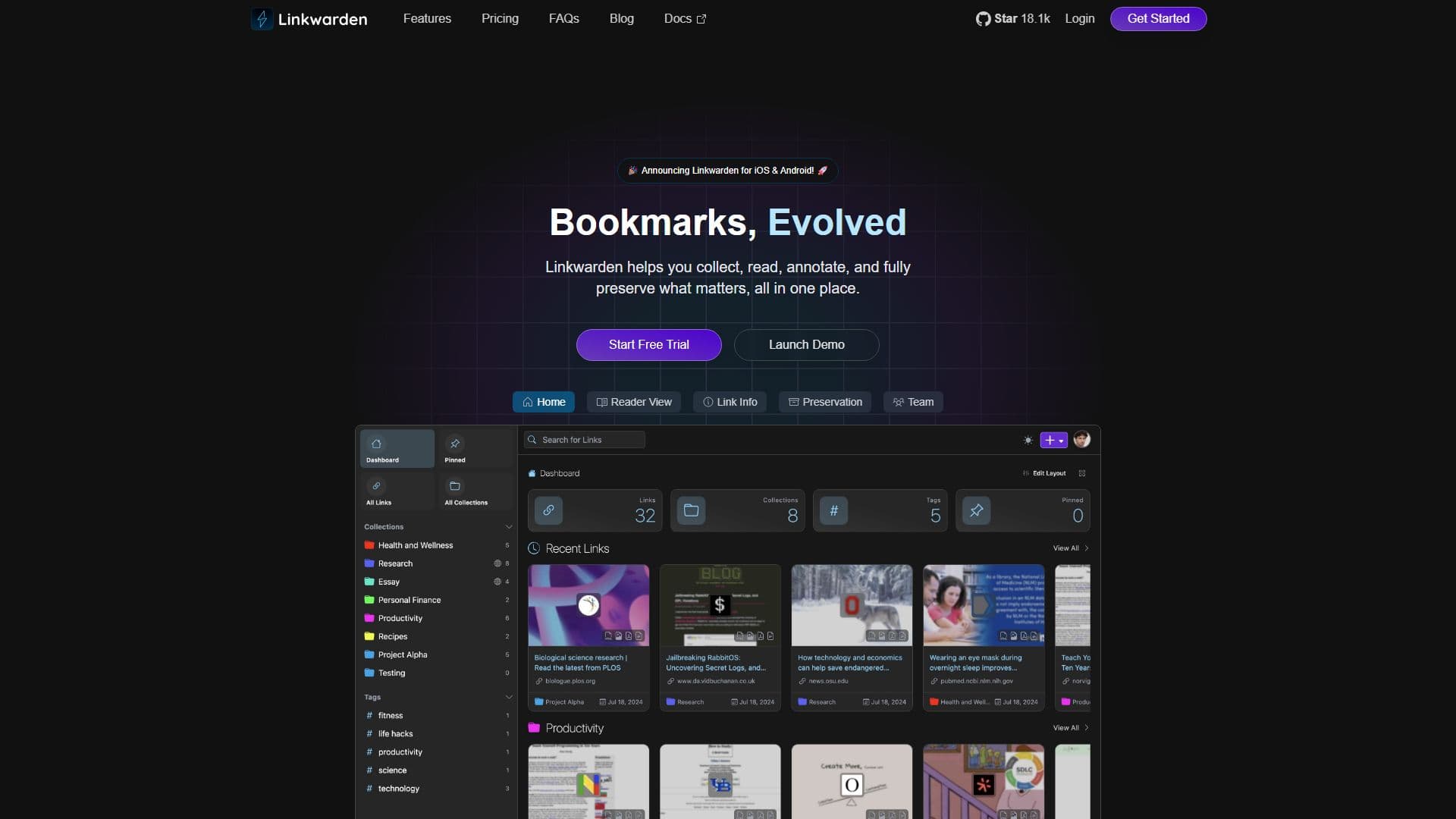The width and height of the screenshot is (1456, 819).
Task: Open the Project Alpha collection
Action: coord(436,654)
